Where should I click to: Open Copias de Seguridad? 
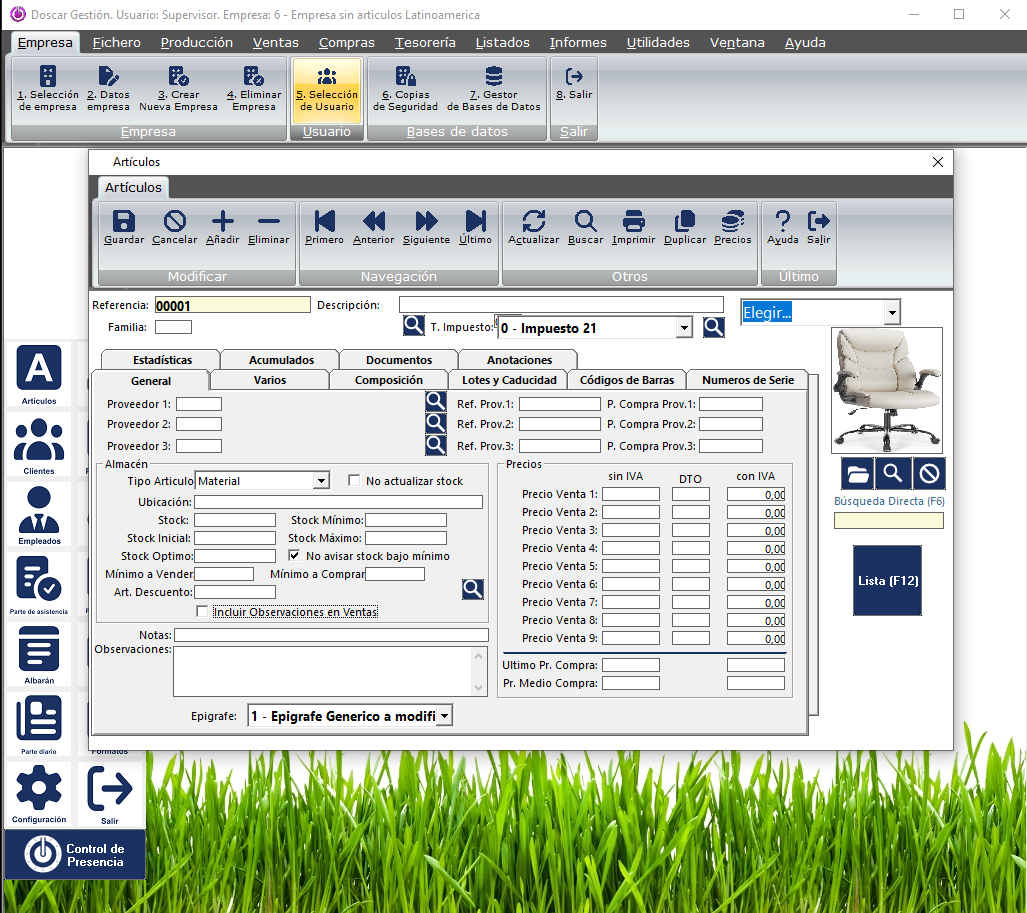405,89
